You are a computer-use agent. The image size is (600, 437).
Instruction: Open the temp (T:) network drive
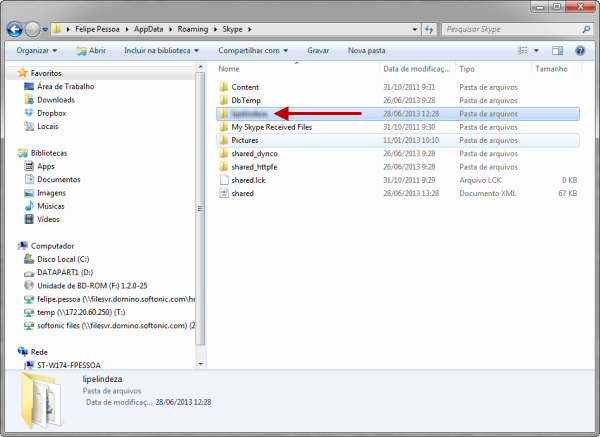click(81, 312)
